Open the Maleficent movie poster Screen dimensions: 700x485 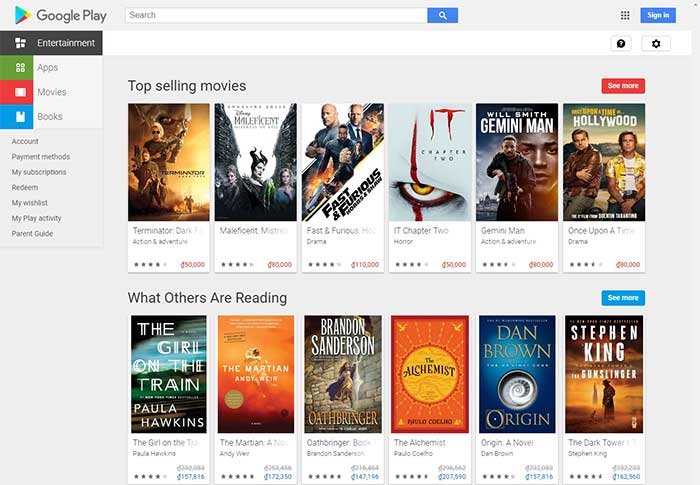(x=255, y=162)
